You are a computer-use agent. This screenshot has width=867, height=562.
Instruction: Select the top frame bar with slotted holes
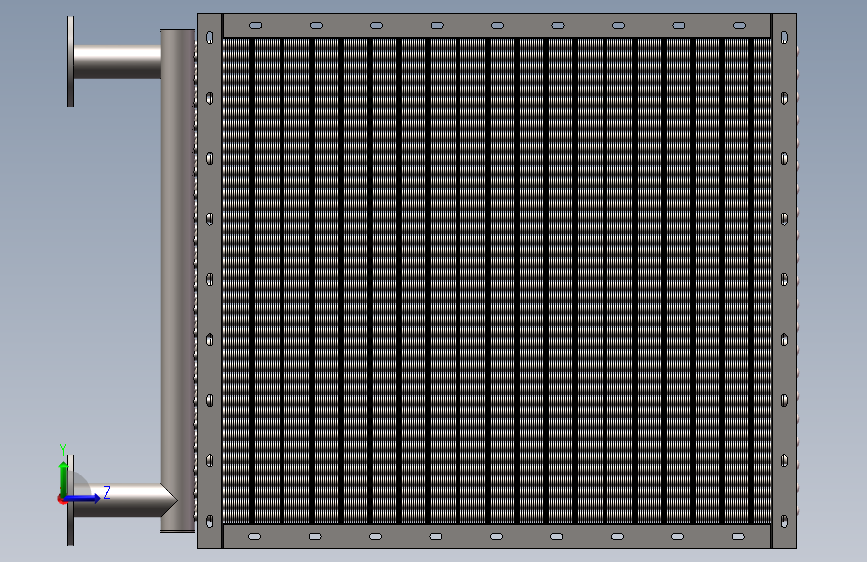tap(497, 25)
